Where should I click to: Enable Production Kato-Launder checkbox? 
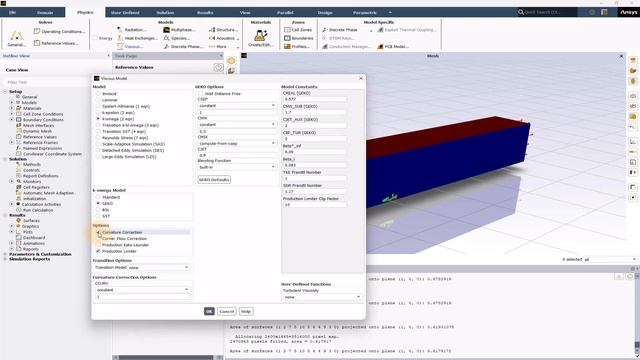pos(98,245)
